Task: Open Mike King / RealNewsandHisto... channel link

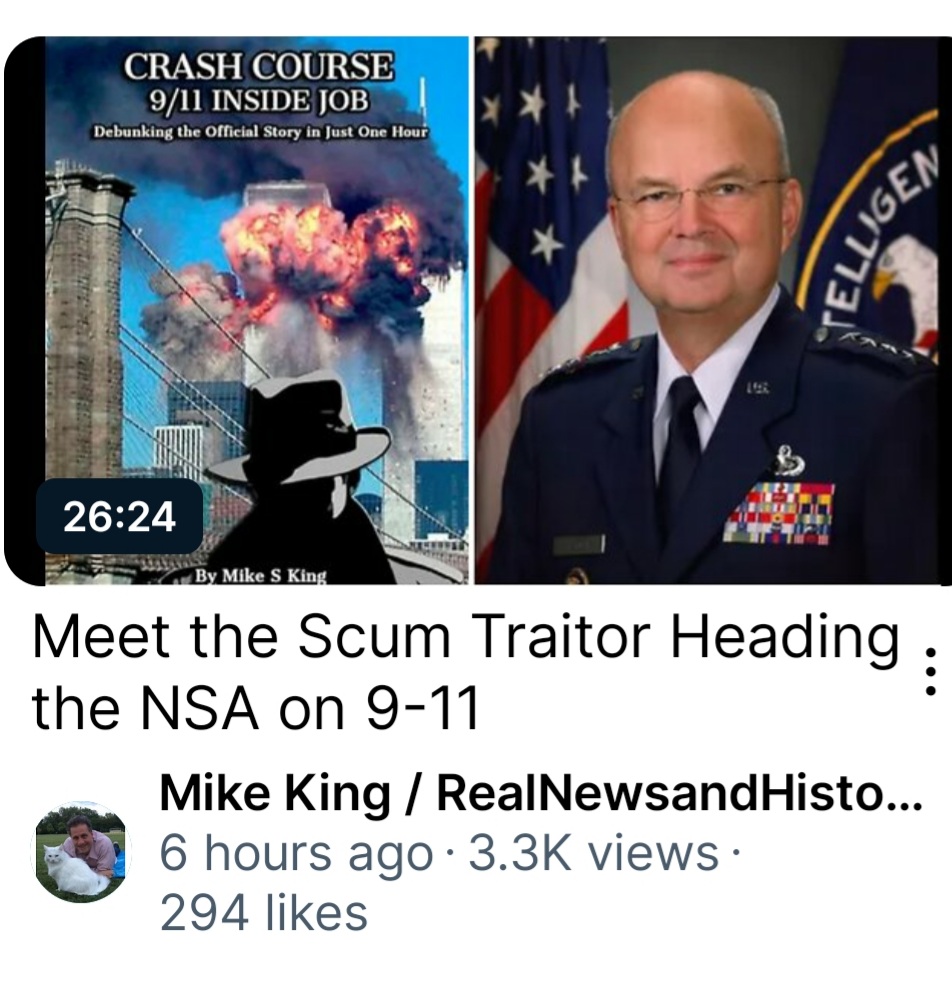Action: click(x=540, y=795)
